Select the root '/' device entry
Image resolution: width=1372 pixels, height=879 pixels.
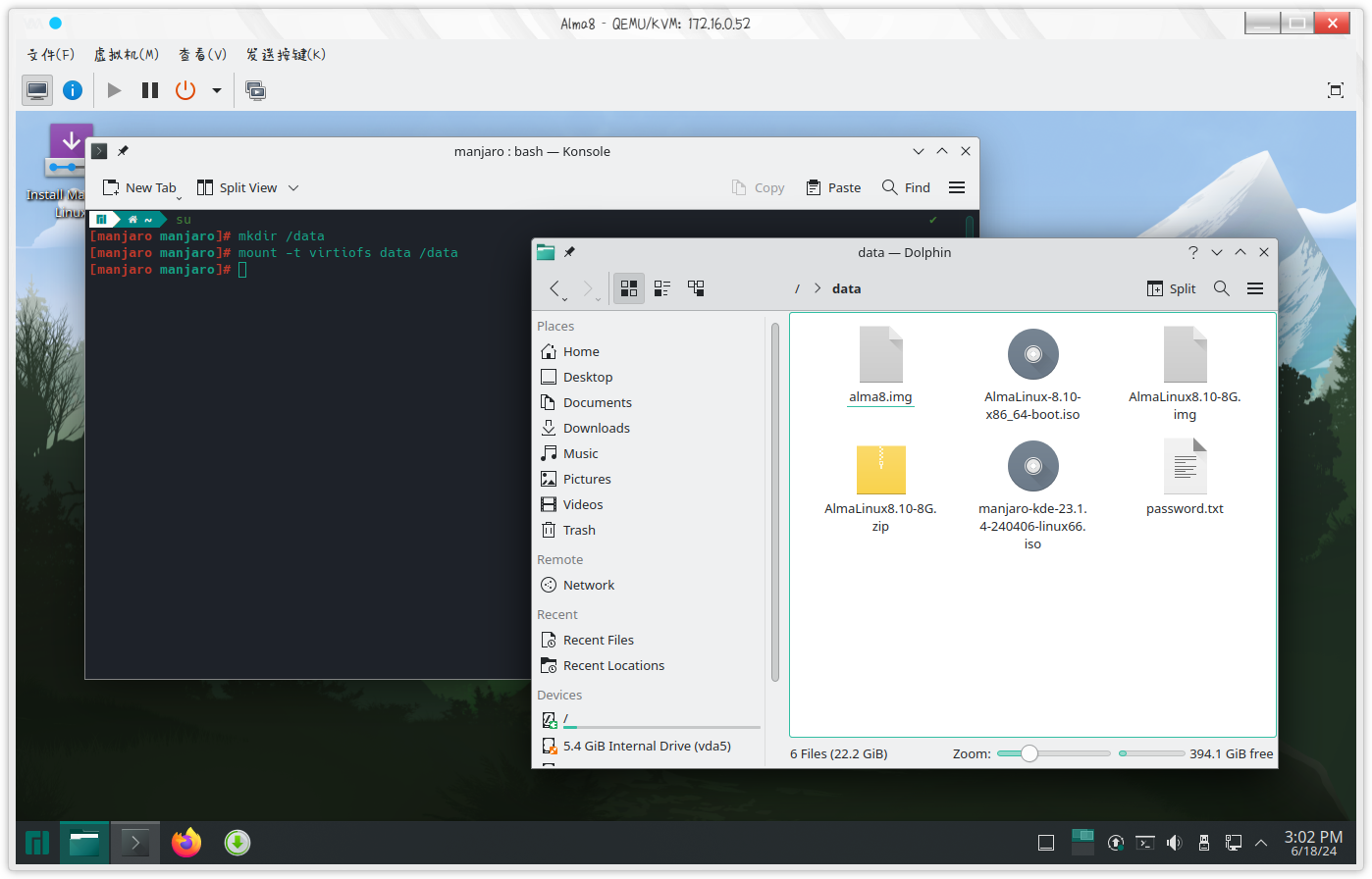pos(649,720)
